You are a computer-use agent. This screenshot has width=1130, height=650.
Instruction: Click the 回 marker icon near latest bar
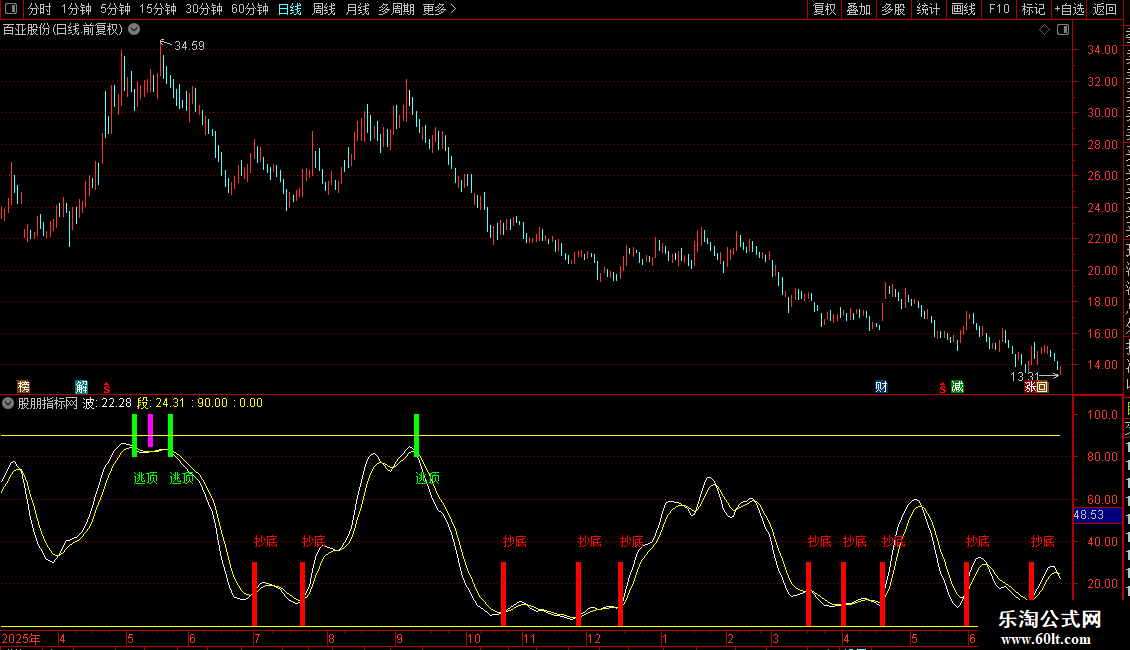1042,387
